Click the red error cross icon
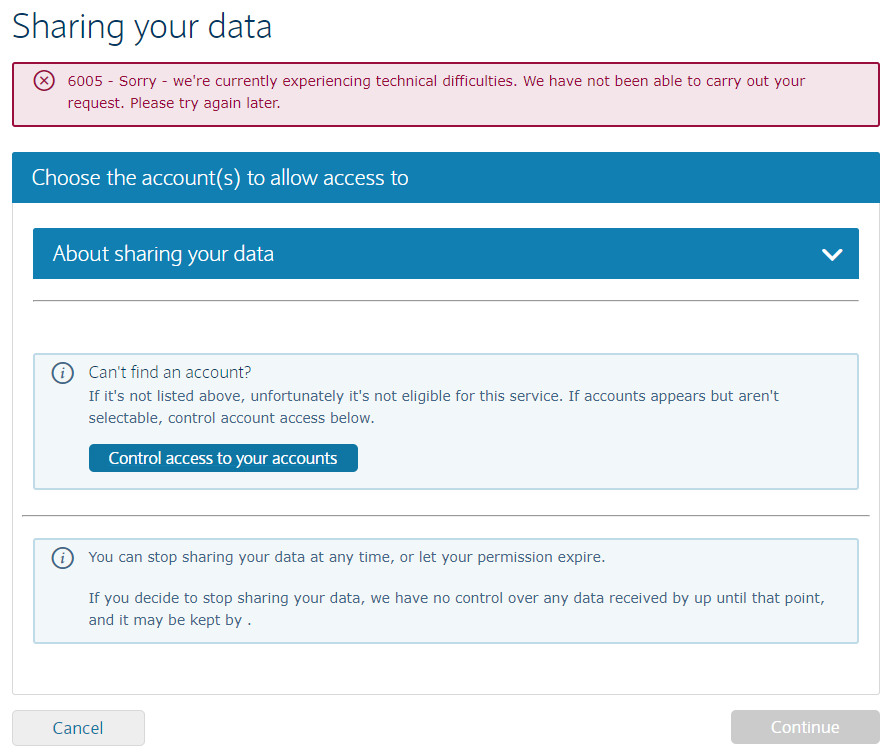 click(x=44, y=81)
